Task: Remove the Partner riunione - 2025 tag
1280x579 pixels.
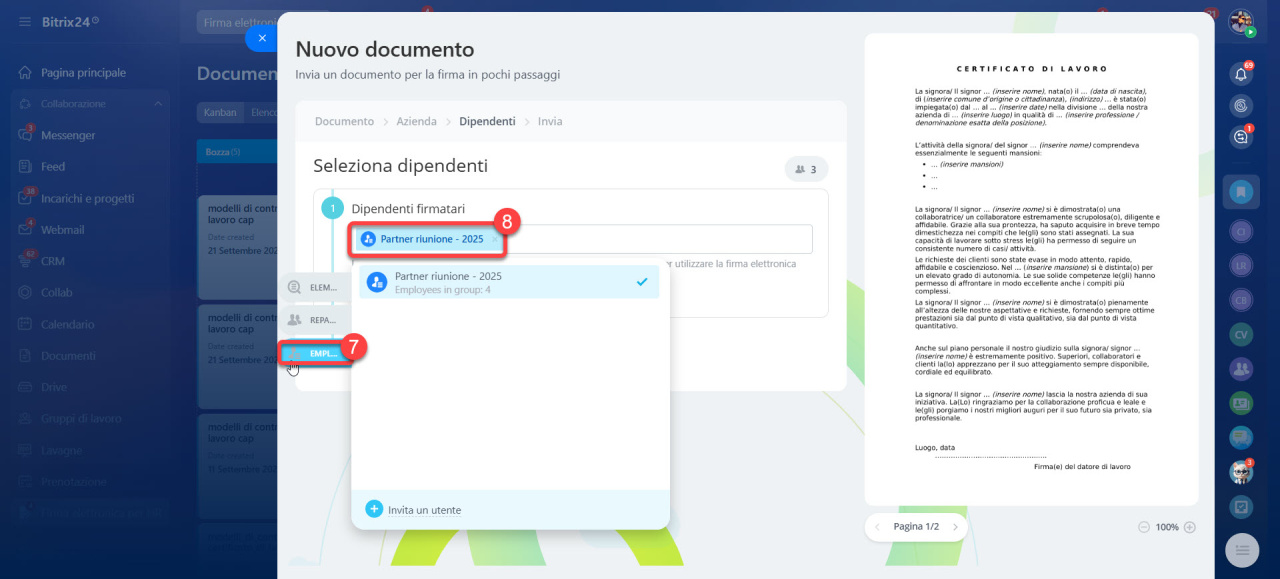Action: [494, 240]
